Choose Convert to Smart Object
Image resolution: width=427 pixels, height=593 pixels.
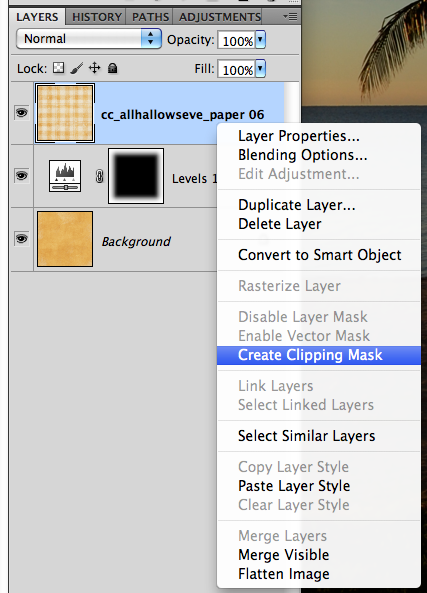(319, 255)
